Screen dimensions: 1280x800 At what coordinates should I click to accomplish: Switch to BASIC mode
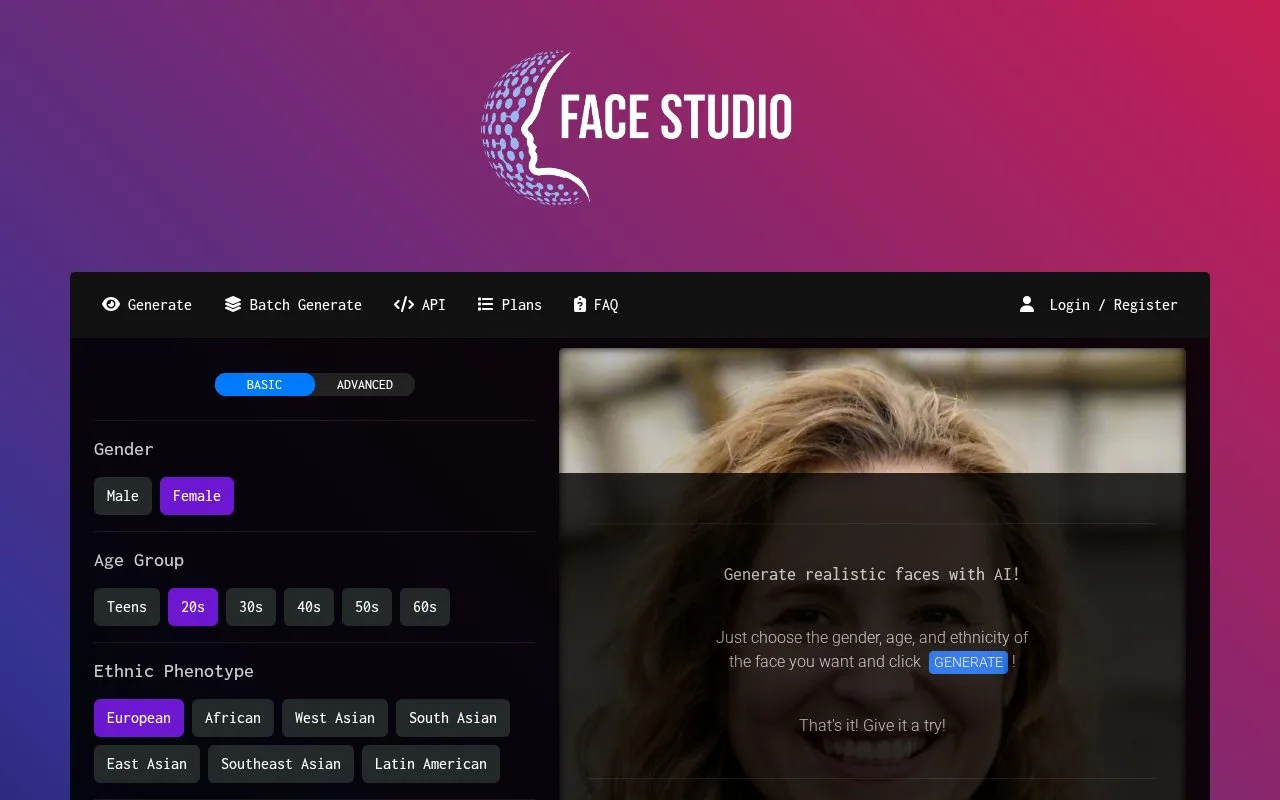pos(265,385)
